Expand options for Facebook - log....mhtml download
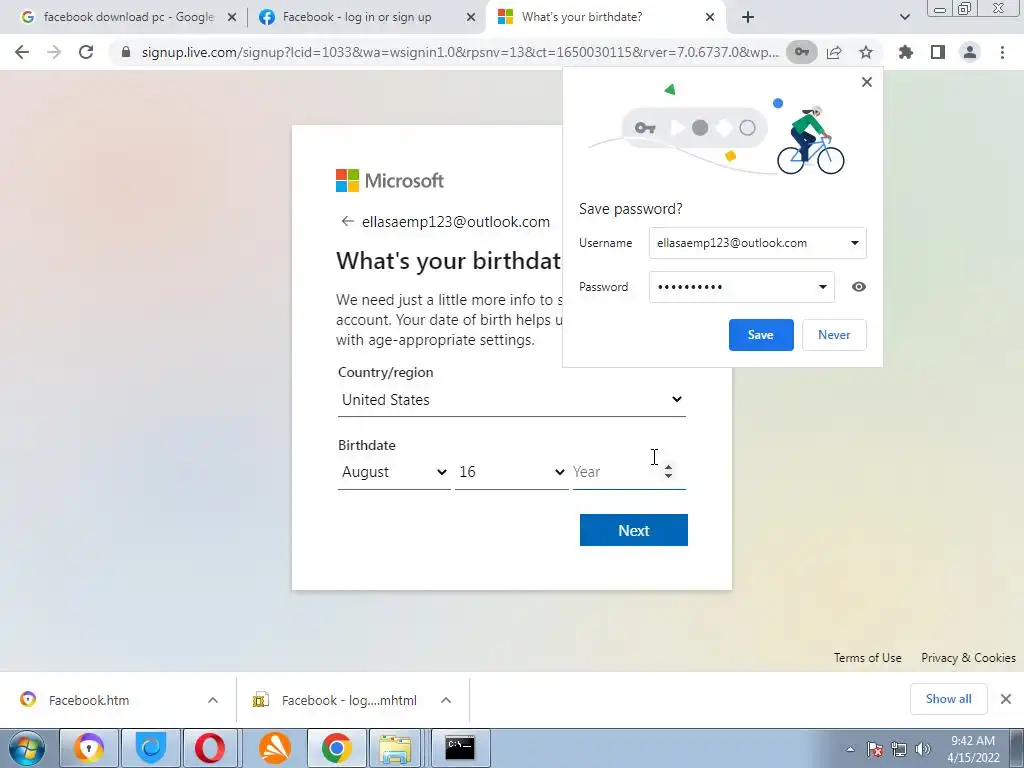Screen dimensions: 1024x768 click(446, 700)
